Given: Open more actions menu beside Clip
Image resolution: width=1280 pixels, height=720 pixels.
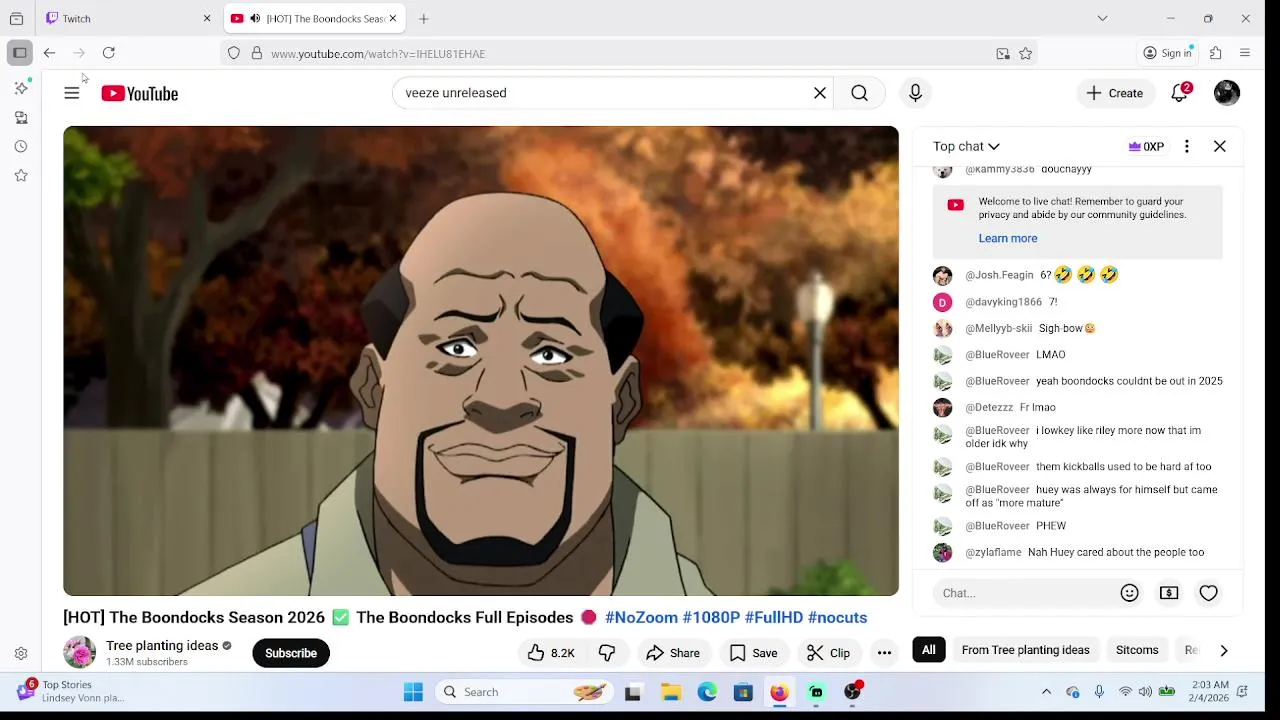Looking at the screenshot, I should click(884, 653).
